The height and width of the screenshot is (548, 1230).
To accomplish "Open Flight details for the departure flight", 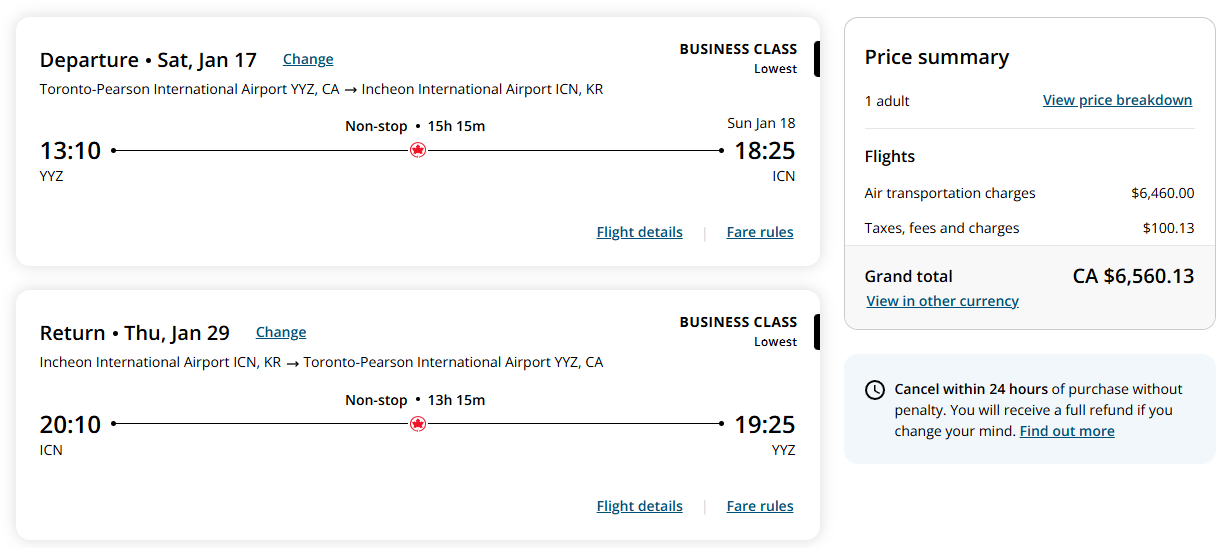I will tap(639, 232).
